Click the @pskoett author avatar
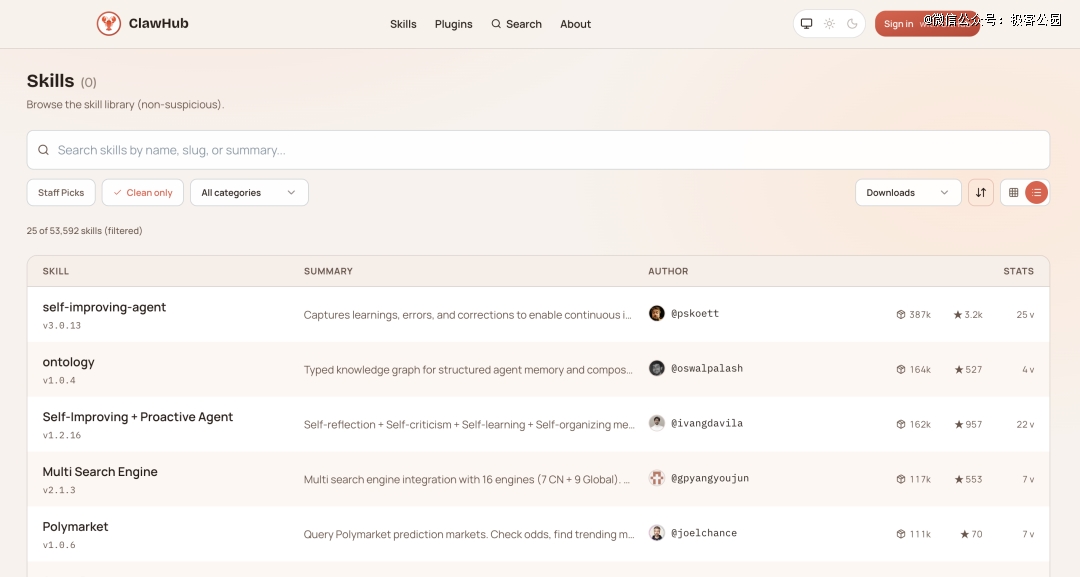This screenshot has width=1080, height=577. click(657, 314)
